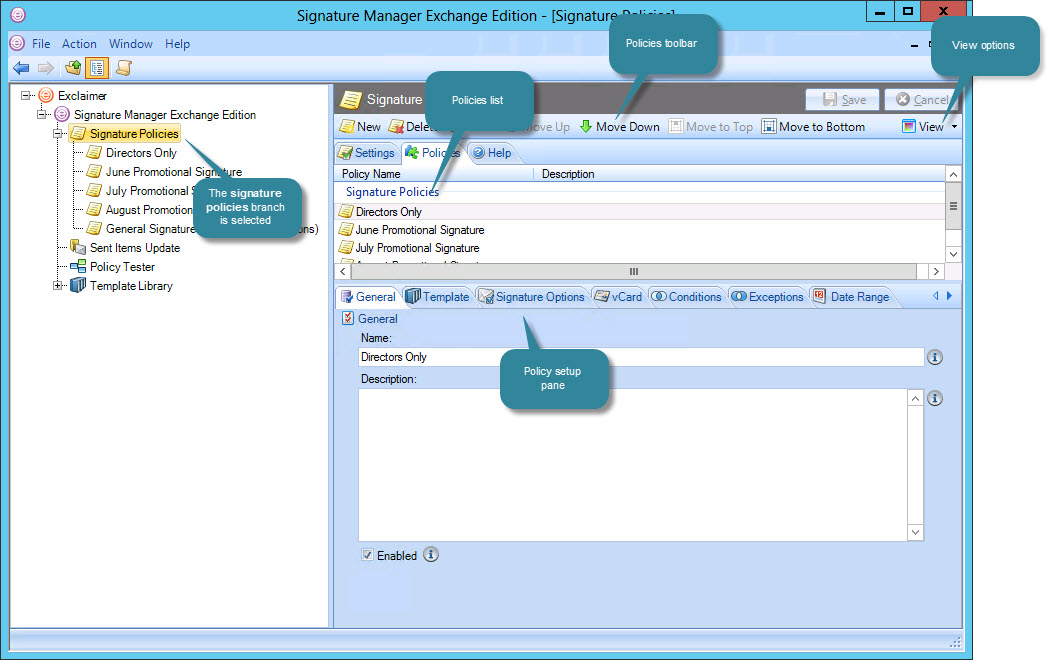
Task: Select July Promotional Signature list row
Action: coord(640,247)
